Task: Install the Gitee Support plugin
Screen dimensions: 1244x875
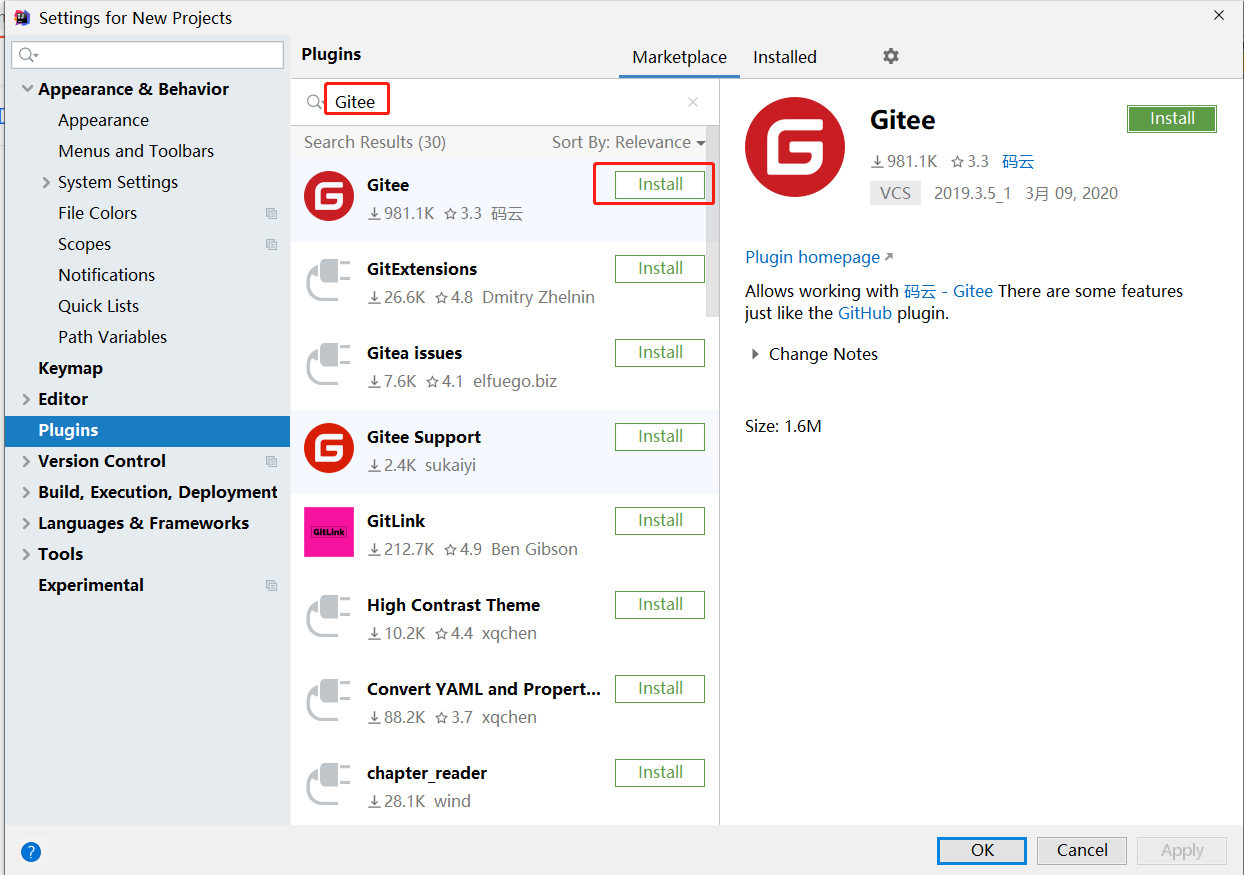Action: point(660,436)
